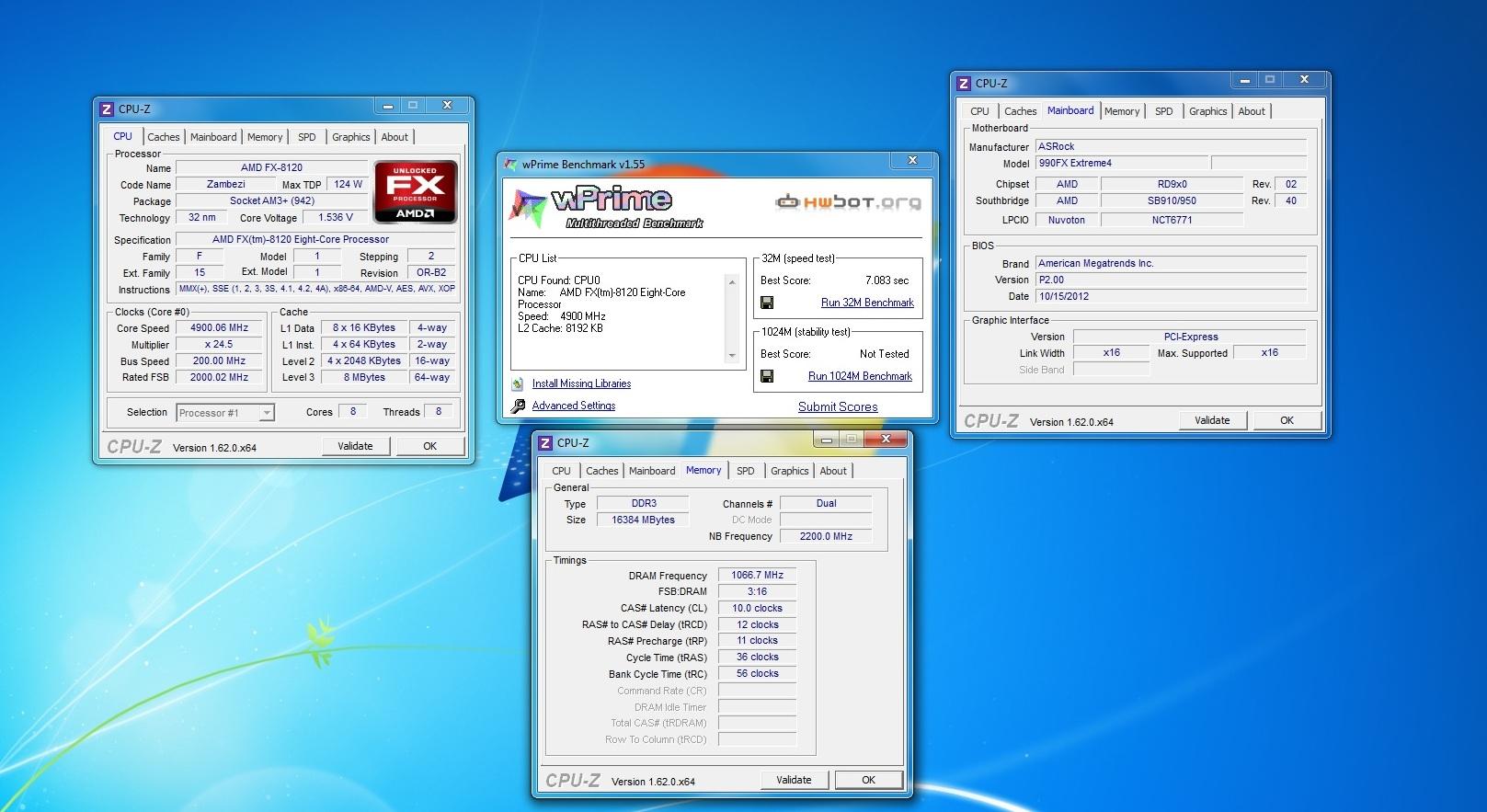Select About tab in Memory window
Viewport: 1487px width, 812px height.
[833, 471]
